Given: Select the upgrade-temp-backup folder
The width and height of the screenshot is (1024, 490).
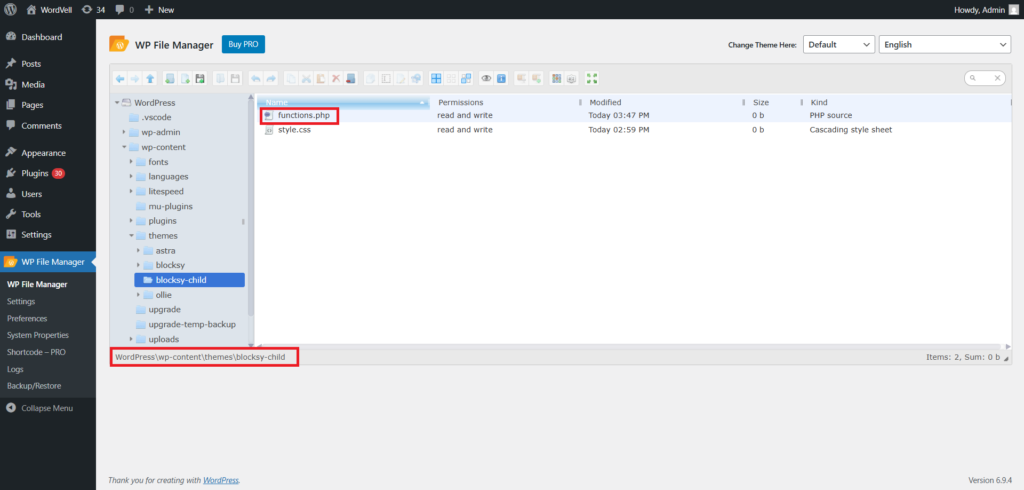Looking at the screenshot, I should pyautogui.click(x=192, y=325).
